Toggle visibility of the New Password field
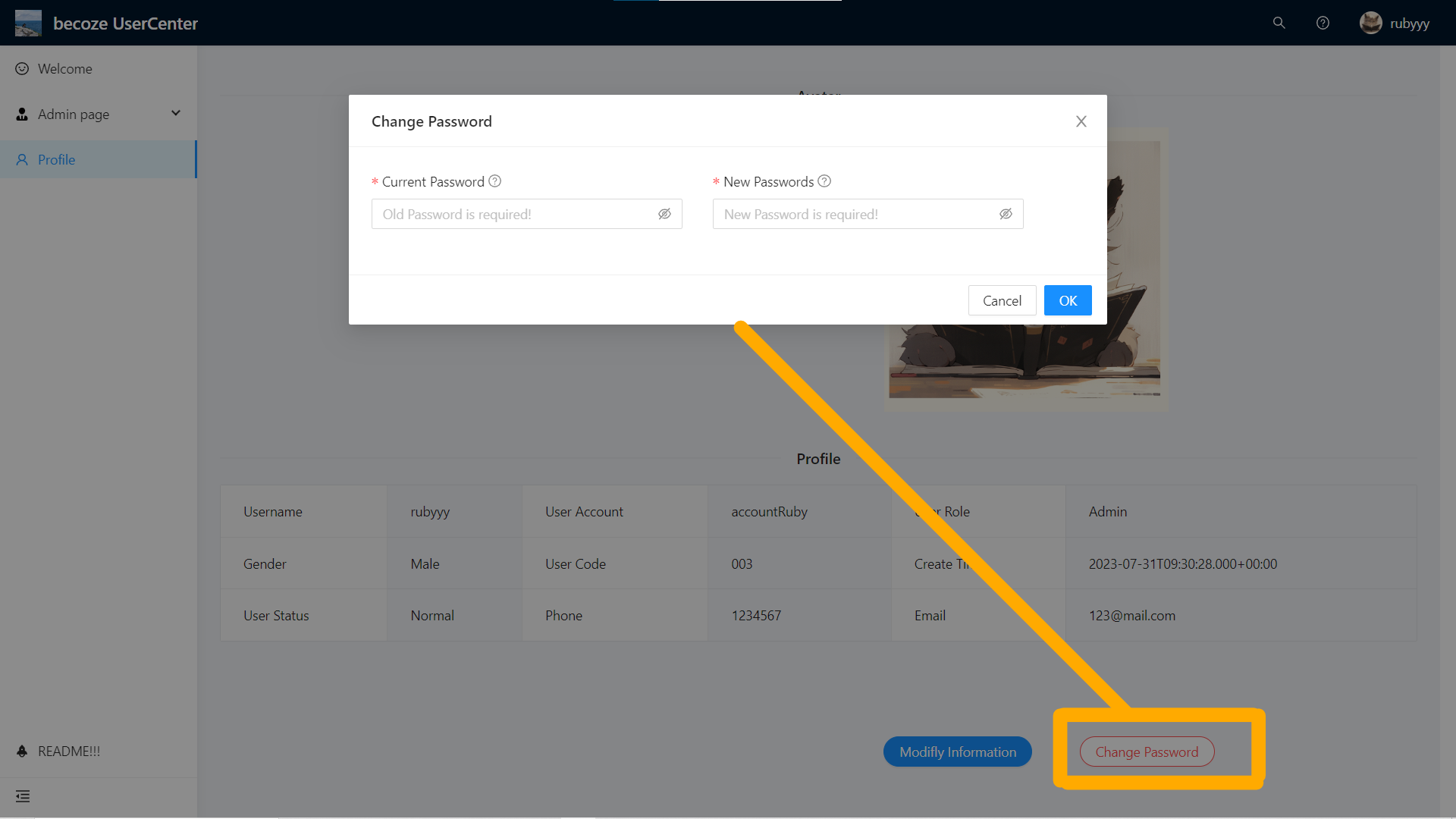1456x819 pixels. pyautogui.click(x=1006, y=214)
